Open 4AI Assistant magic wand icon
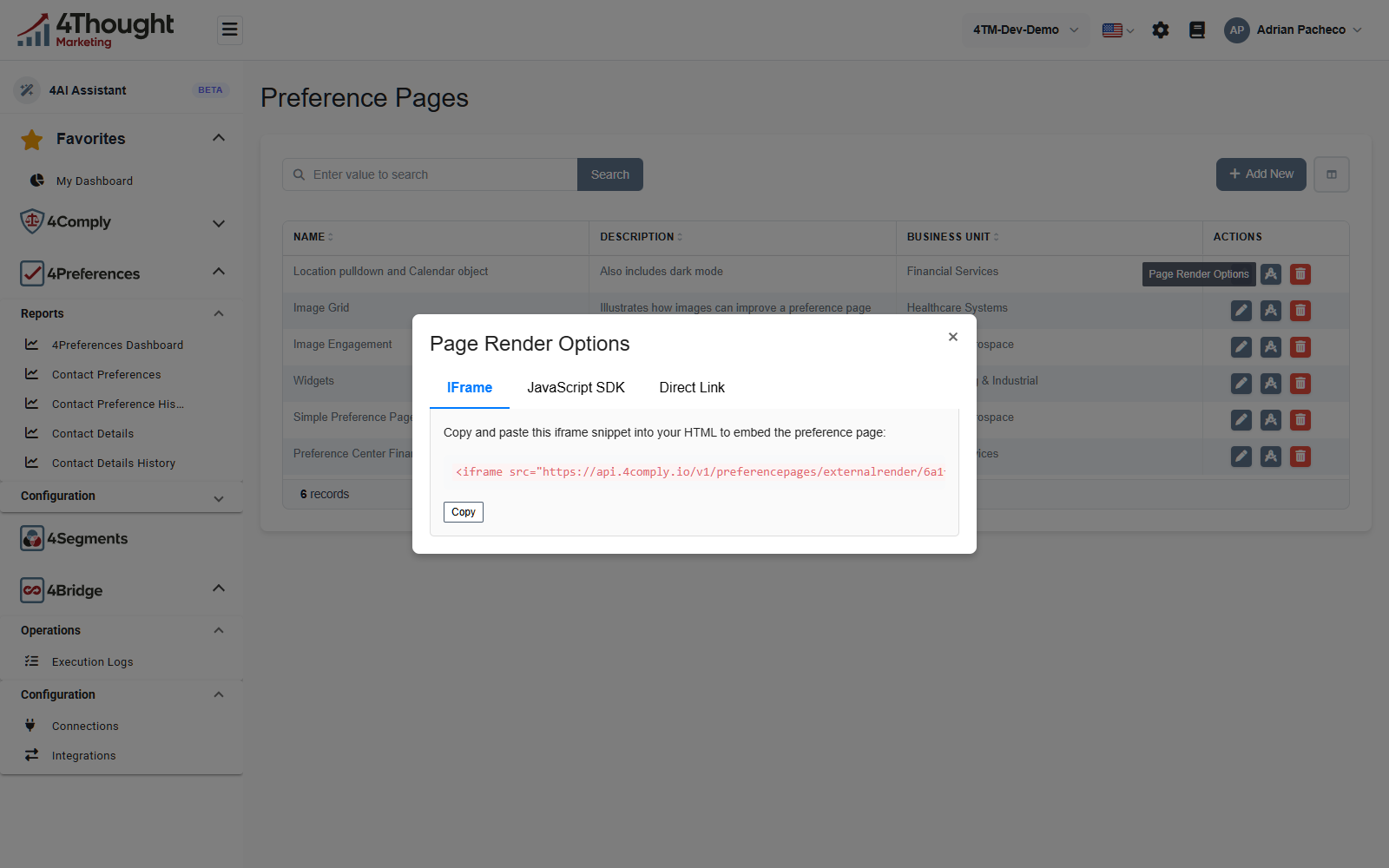The height and width of the screenshot is (868, 1389). [x=27, y=90]
